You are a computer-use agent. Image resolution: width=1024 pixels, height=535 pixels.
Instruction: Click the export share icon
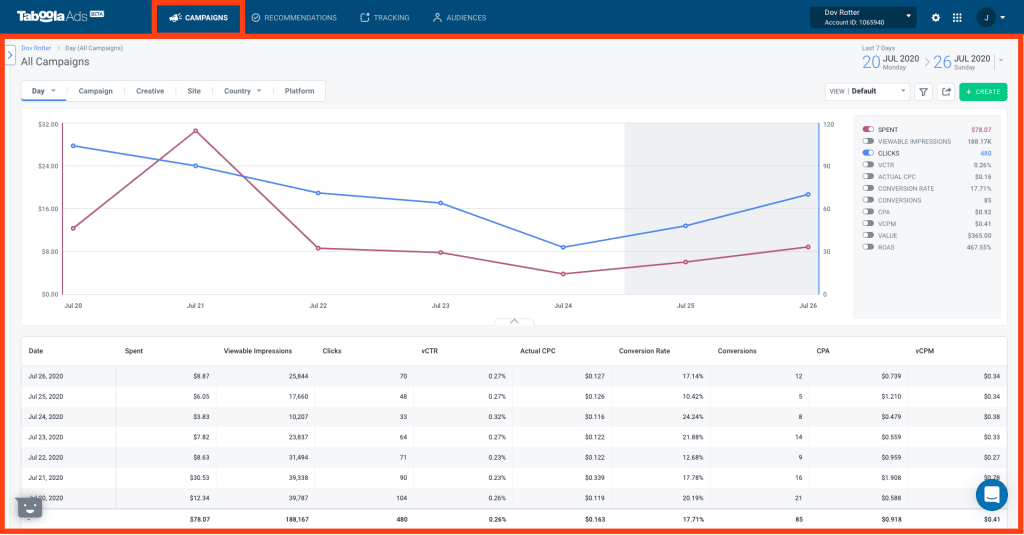946,91
